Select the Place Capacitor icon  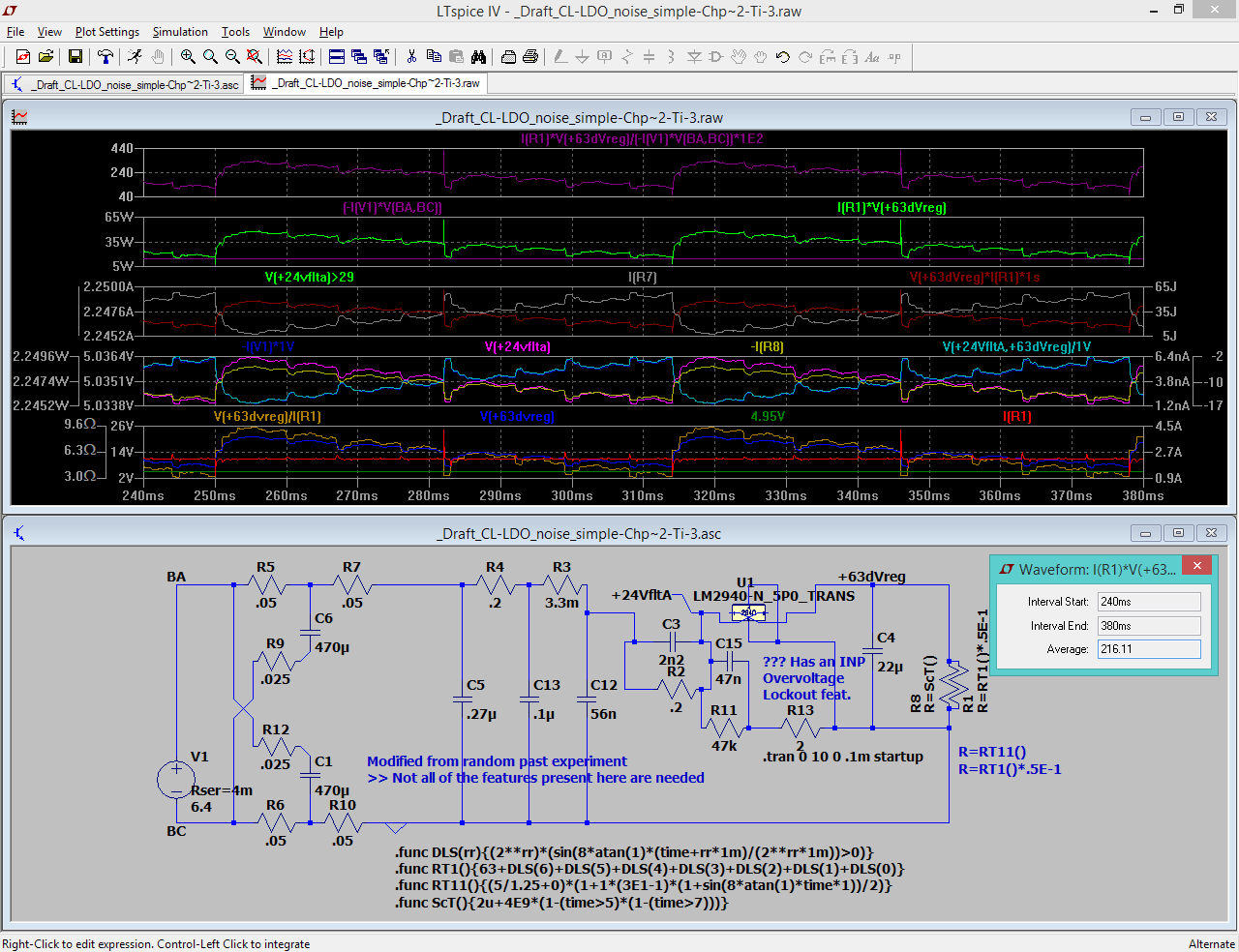(x=650, y=57)
